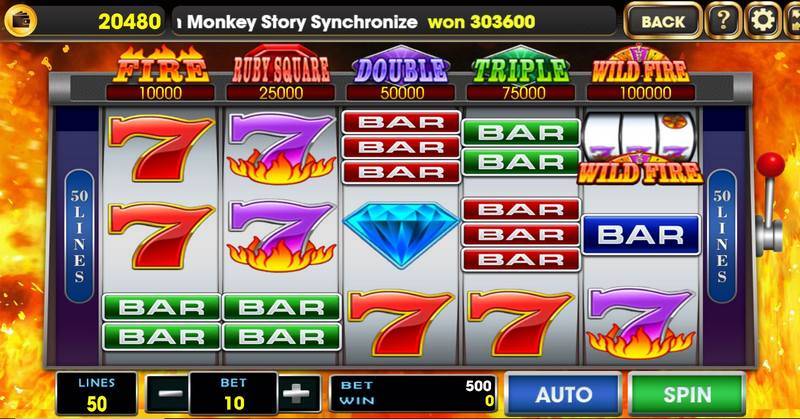
Task: Open settings with the gear icon
Action: tap(762, 20)
